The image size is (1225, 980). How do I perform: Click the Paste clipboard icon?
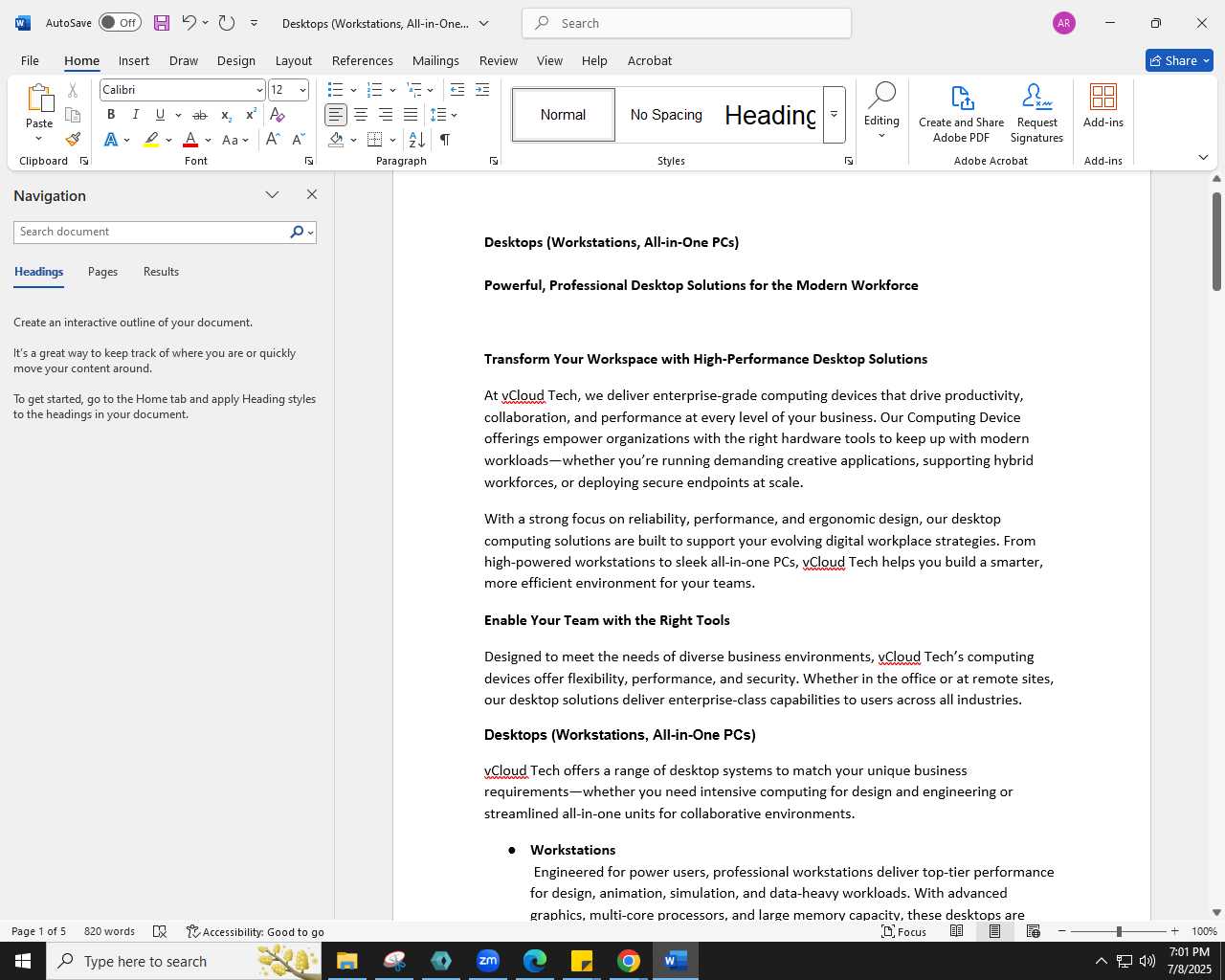pyautogui.click(x=39, y=99)
